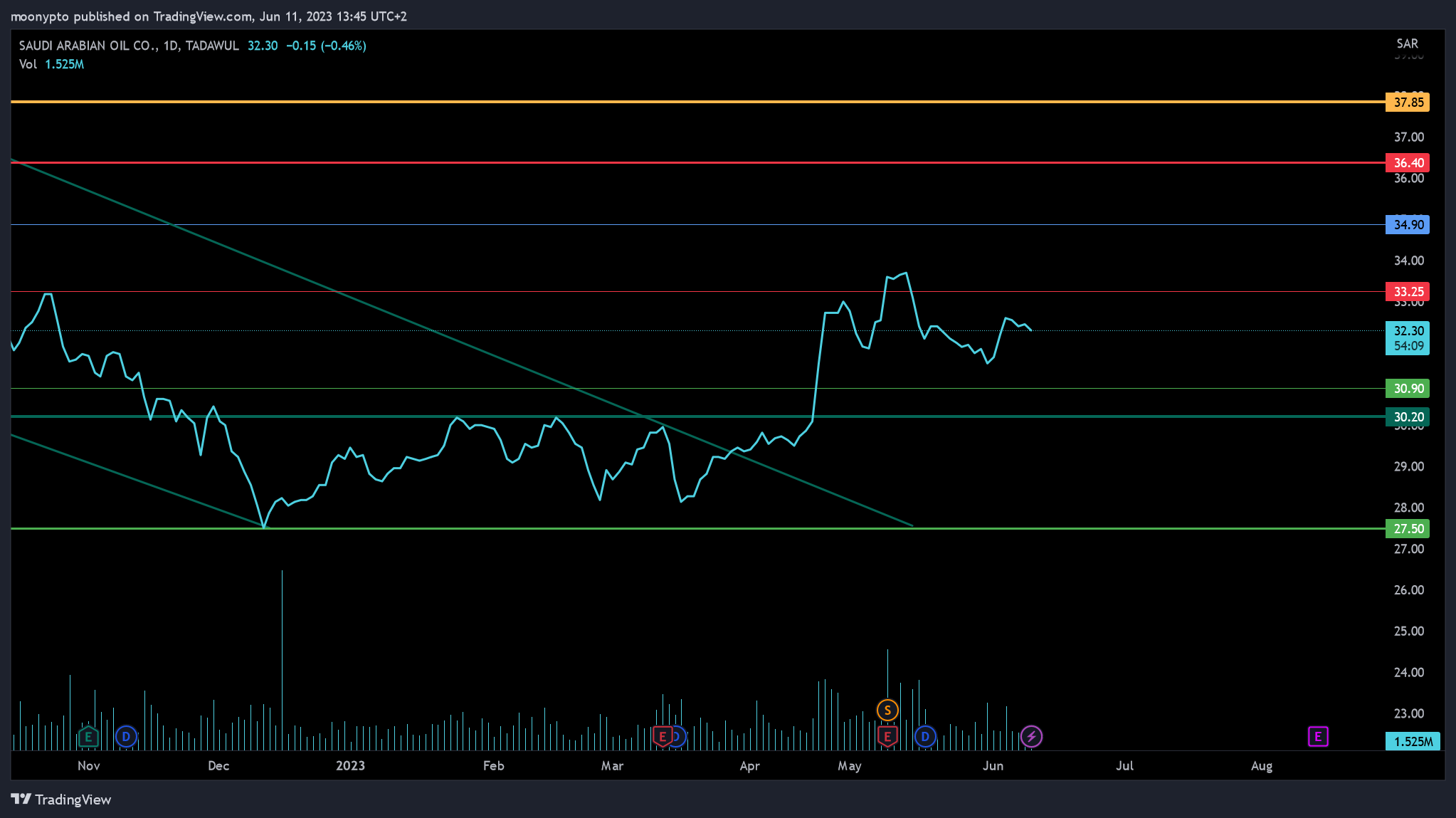Click the green 30.90 price label
Image resolution: width=1456 pixels, height=818 pixels.
pos(1408,389)
